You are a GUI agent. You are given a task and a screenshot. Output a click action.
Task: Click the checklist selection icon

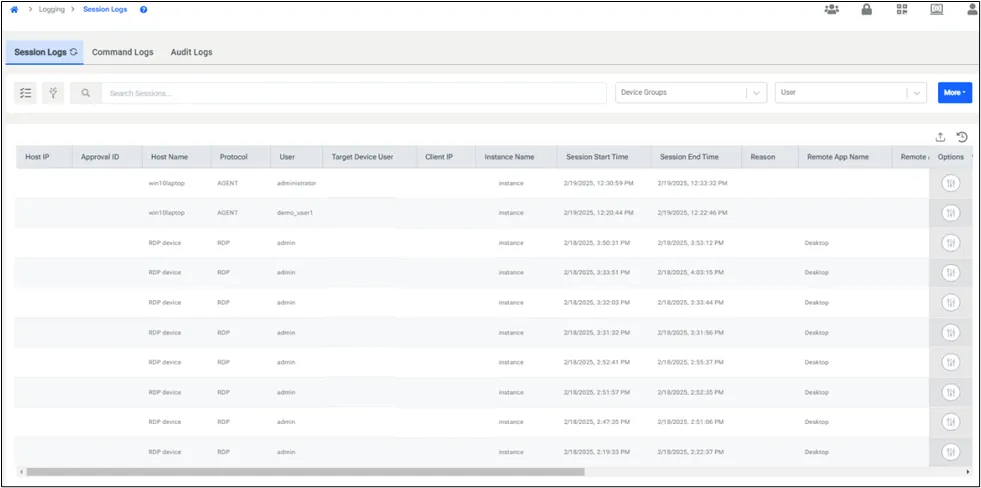(26, 93)
